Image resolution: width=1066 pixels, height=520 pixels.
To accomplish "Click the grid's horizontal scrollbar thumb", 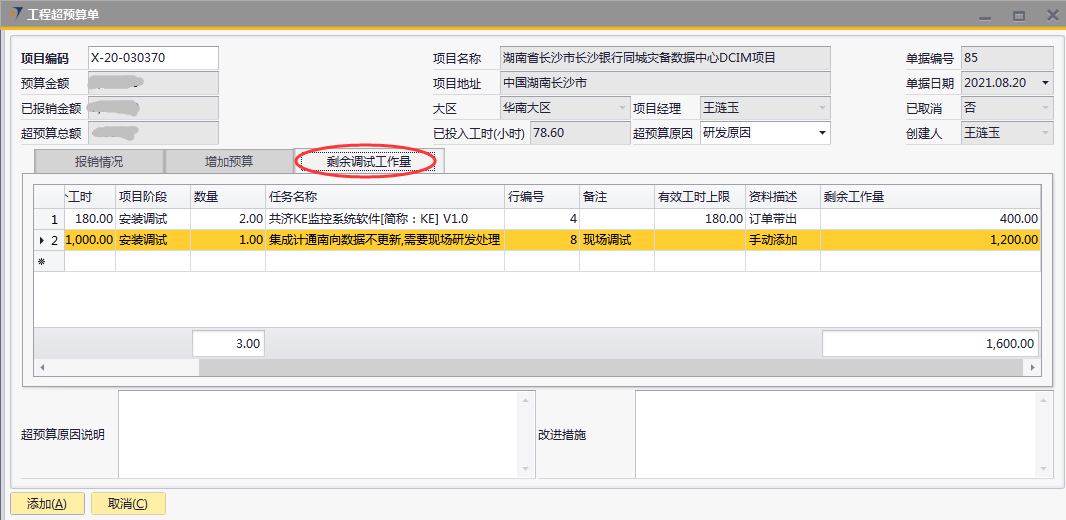I will click(400, 368).
